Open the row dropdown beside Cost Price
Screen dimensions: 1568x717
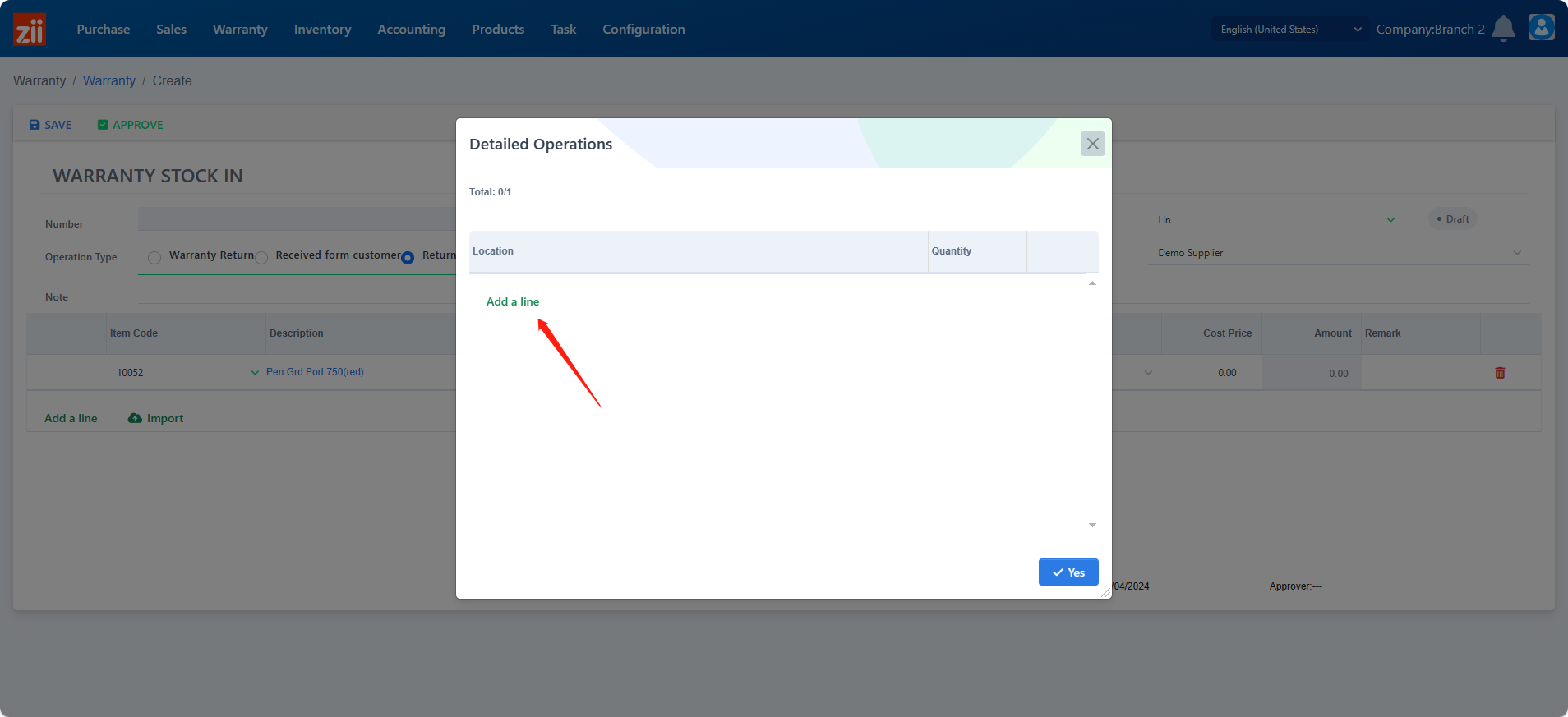pos(1148,373)
